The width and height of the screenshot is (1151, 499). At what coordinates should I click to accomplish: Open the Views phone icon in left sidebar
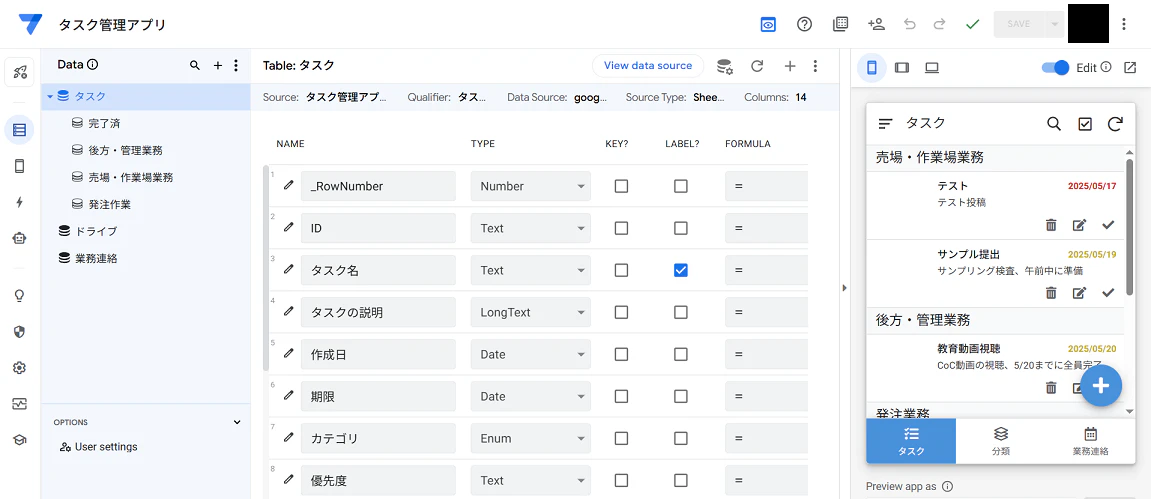20,167
